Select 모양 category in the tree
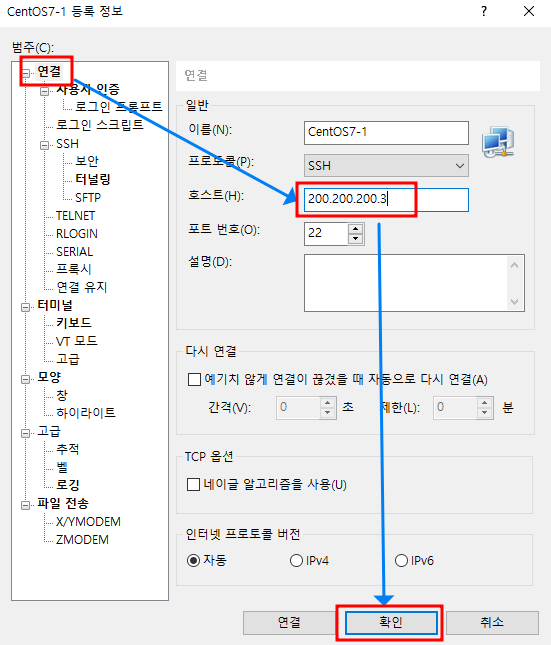Viewport: 551px width, 645px height. tap(49, 377)
